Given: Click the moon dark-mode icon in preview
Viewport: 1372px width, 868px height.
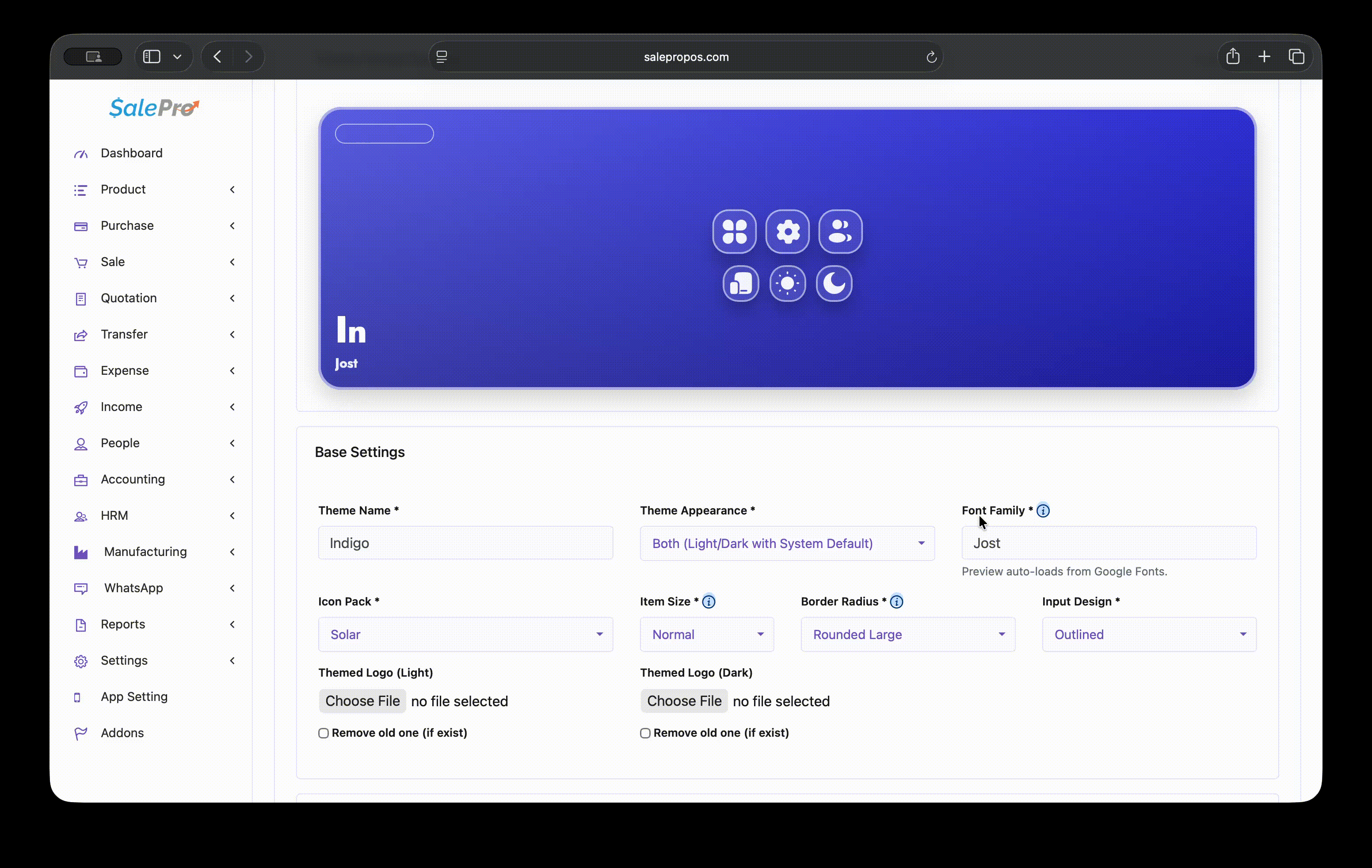Looking at the screenshot, I should point(834,283).
